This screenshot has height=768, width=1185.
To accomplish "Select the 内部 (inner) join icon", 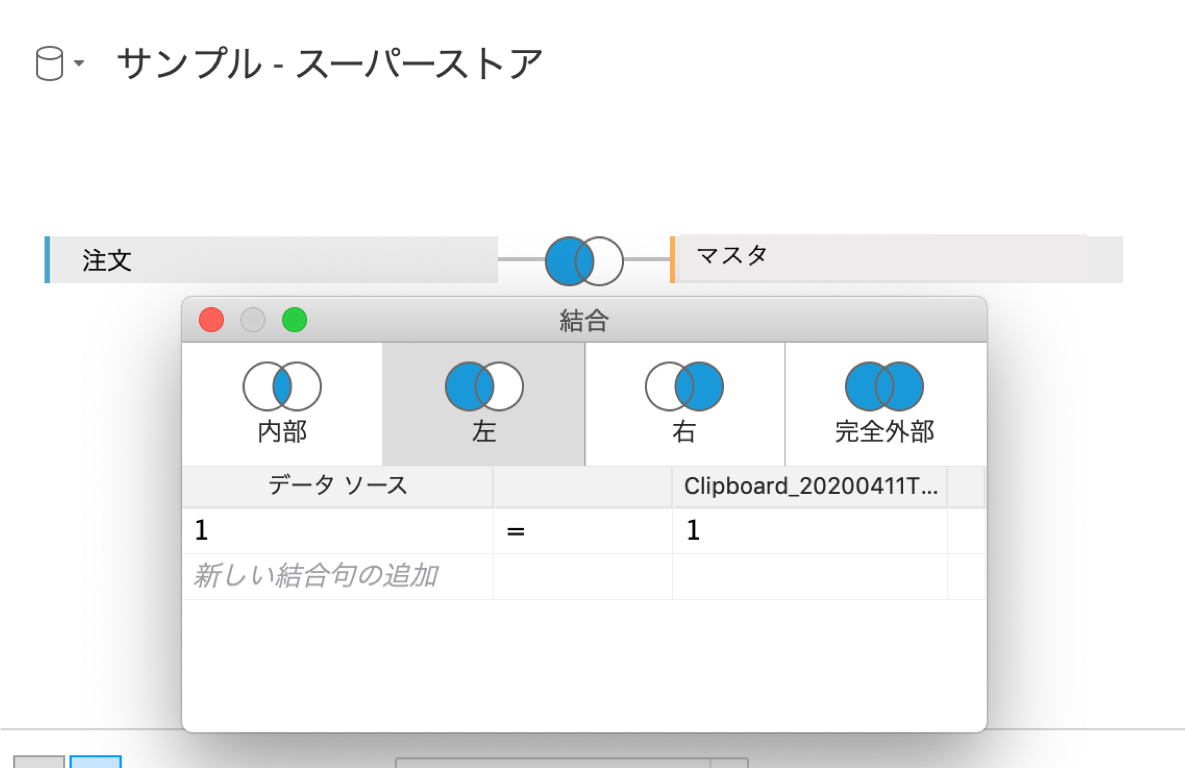I will (281, 385).
